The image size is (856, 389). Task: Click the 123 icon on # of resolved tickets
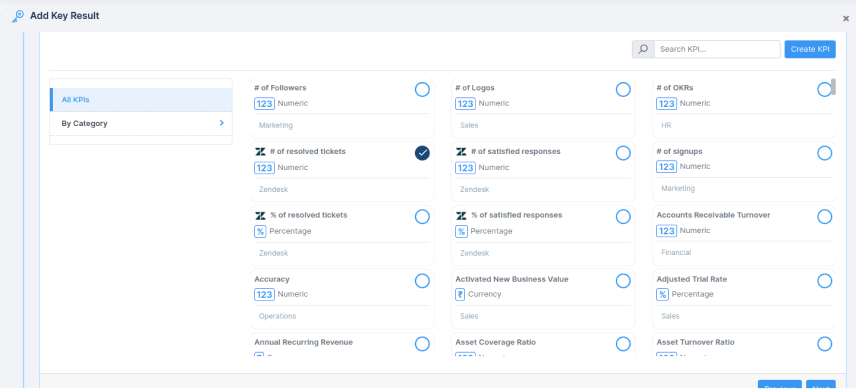click(264, 168)
